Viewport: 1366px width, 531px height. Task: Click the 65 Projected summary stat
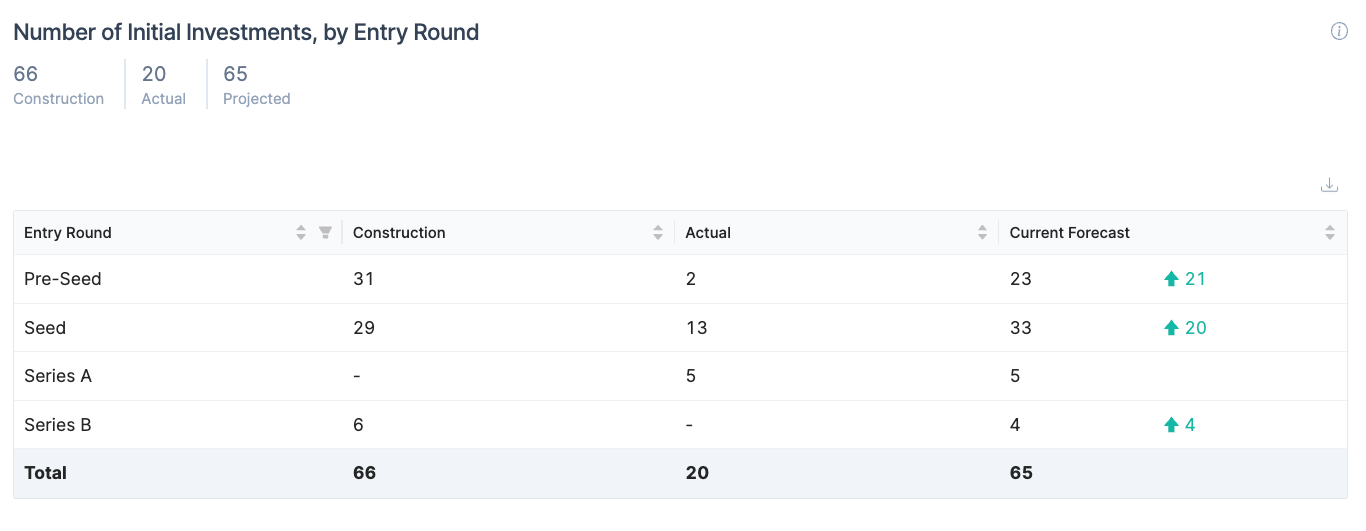coord(257,85)
